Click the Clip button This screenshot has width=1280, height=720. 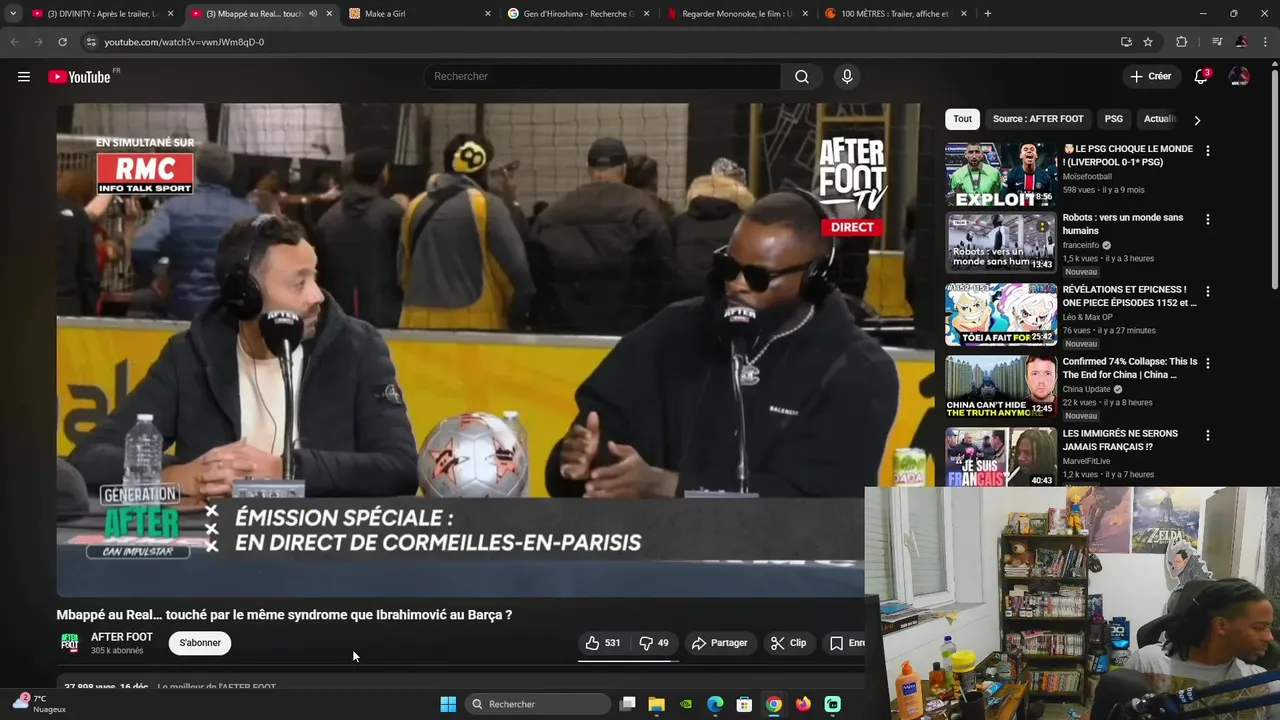point(788,643)
